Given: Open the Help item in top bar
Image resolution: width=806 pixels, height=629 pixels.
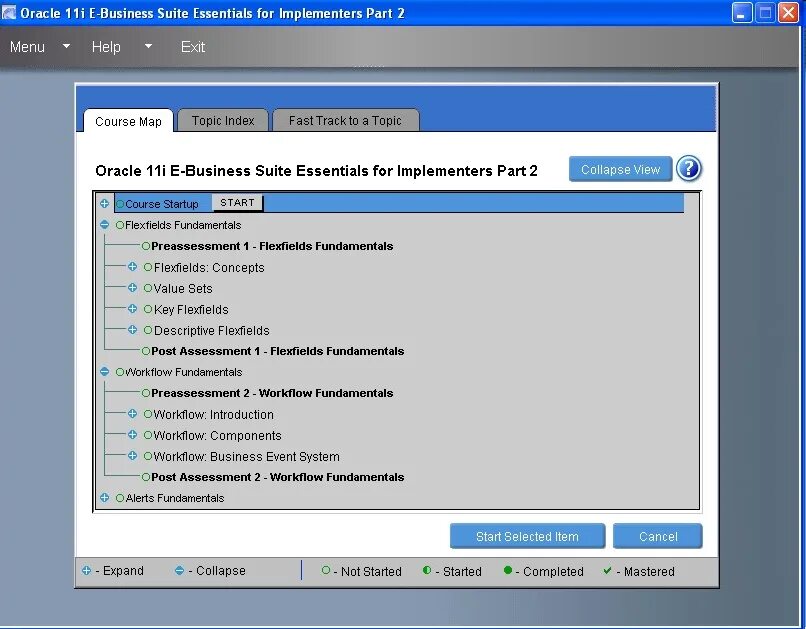Looking at the screenshot, I should (x=106, y=47).
